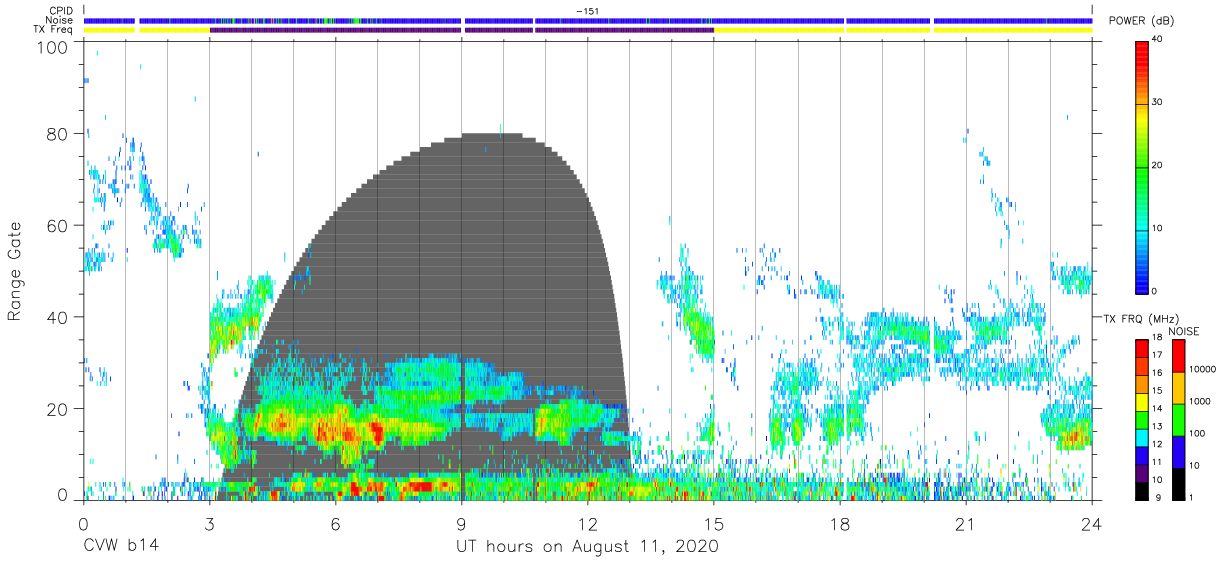Click the 10000 label on the NOISE scale

tap(1202, 369)
